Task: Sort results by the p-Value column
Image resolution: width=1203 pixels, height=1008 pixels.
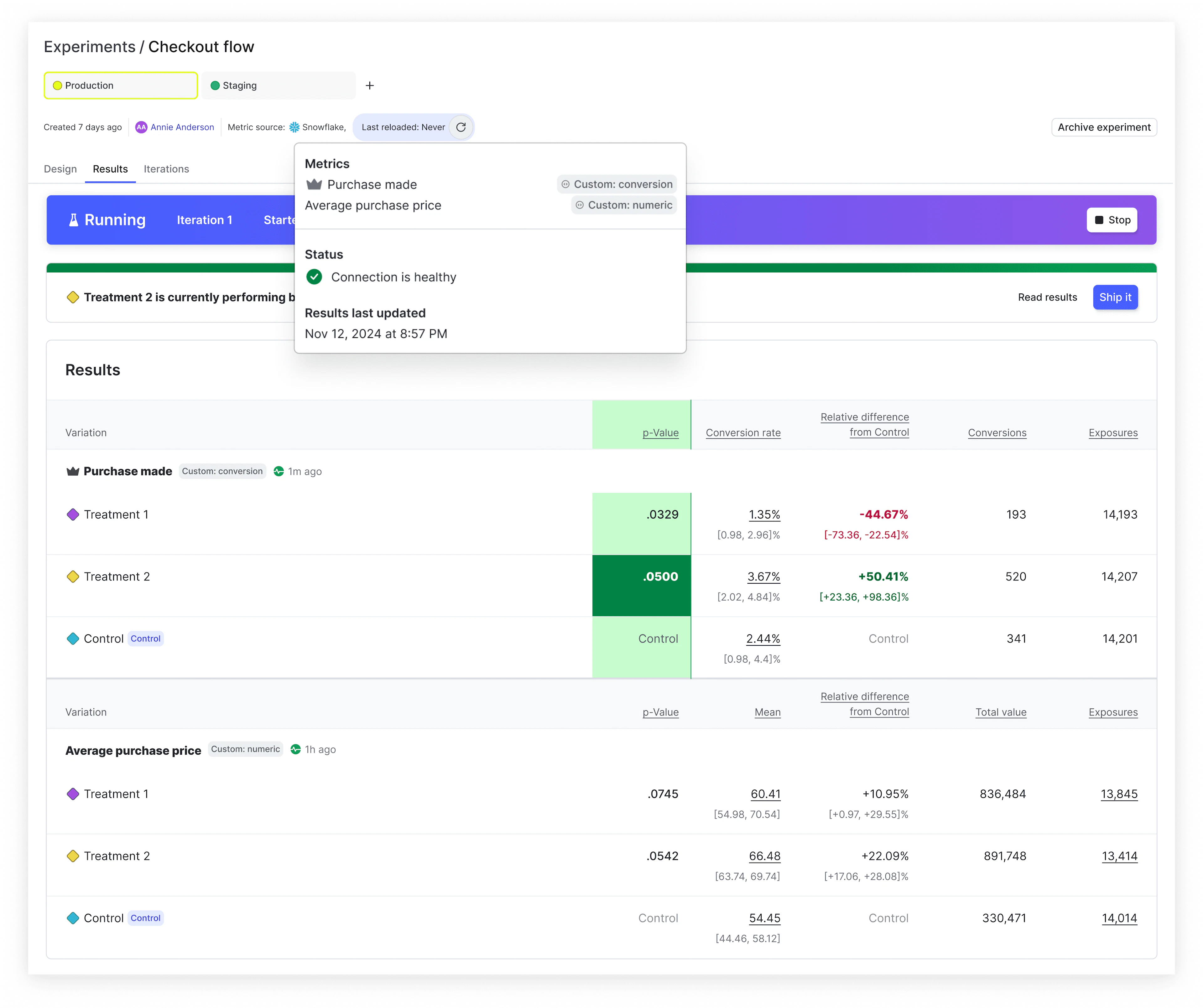Action: [660, 432]
